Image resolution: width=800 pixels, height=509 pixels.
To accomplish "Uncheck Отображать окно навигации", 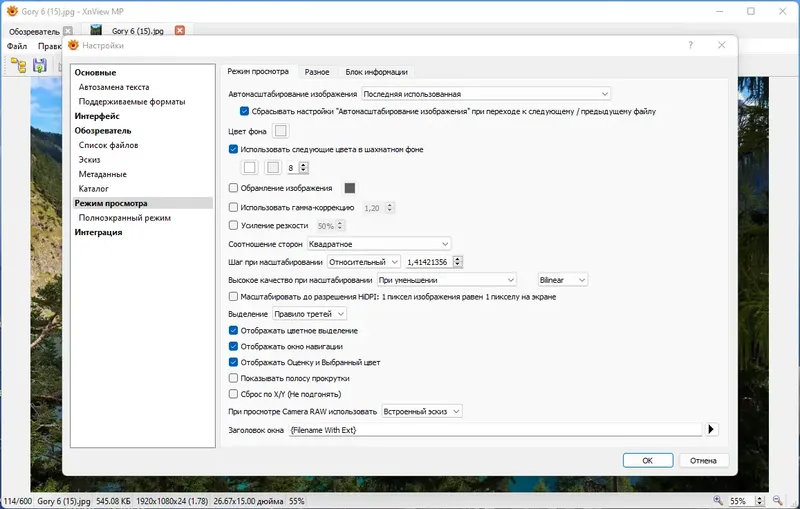I will point(233,346).
